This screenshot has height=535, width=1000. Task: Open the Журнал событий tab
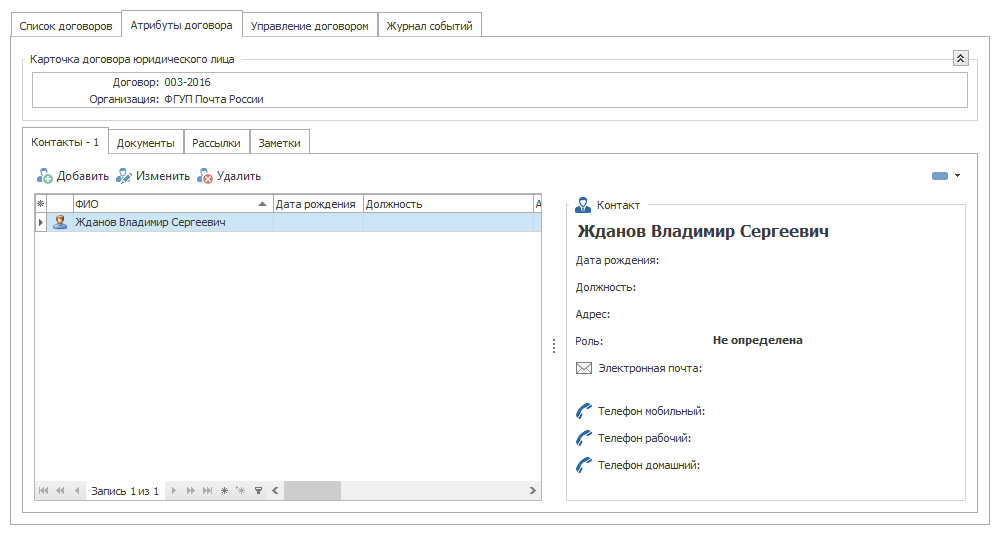click(x=429, y=26)
